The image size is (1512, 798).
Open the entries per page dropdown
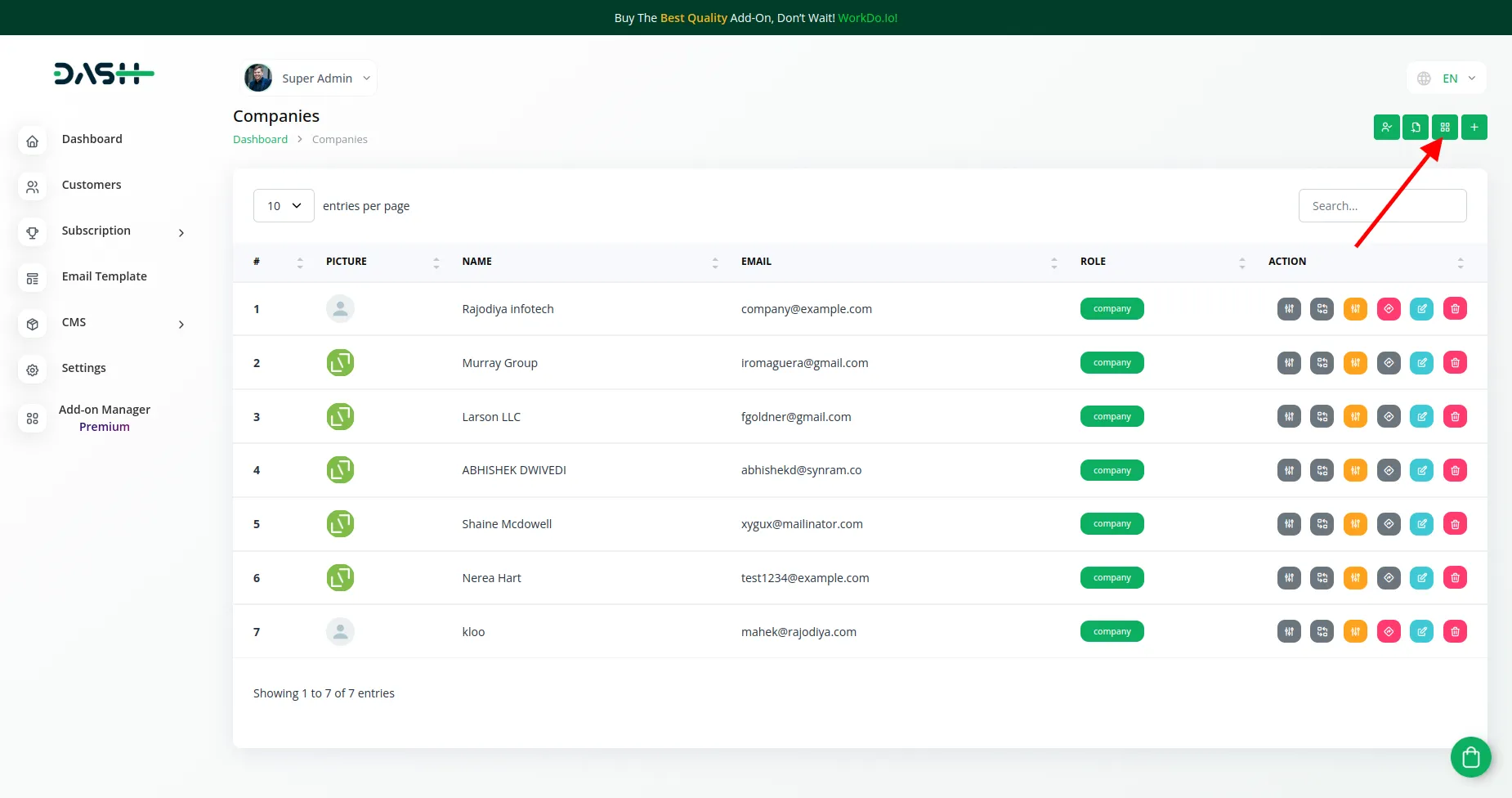click(284, 206)
